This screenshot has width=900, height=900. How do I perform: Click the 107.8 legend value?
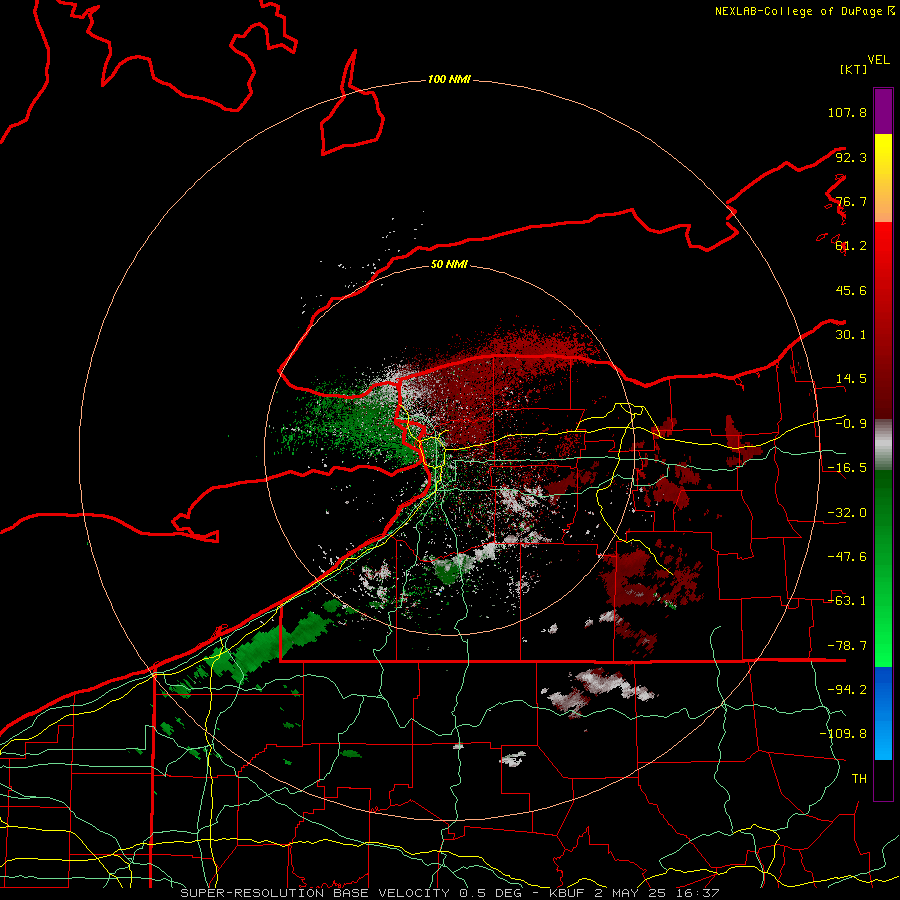click(847, 112)
